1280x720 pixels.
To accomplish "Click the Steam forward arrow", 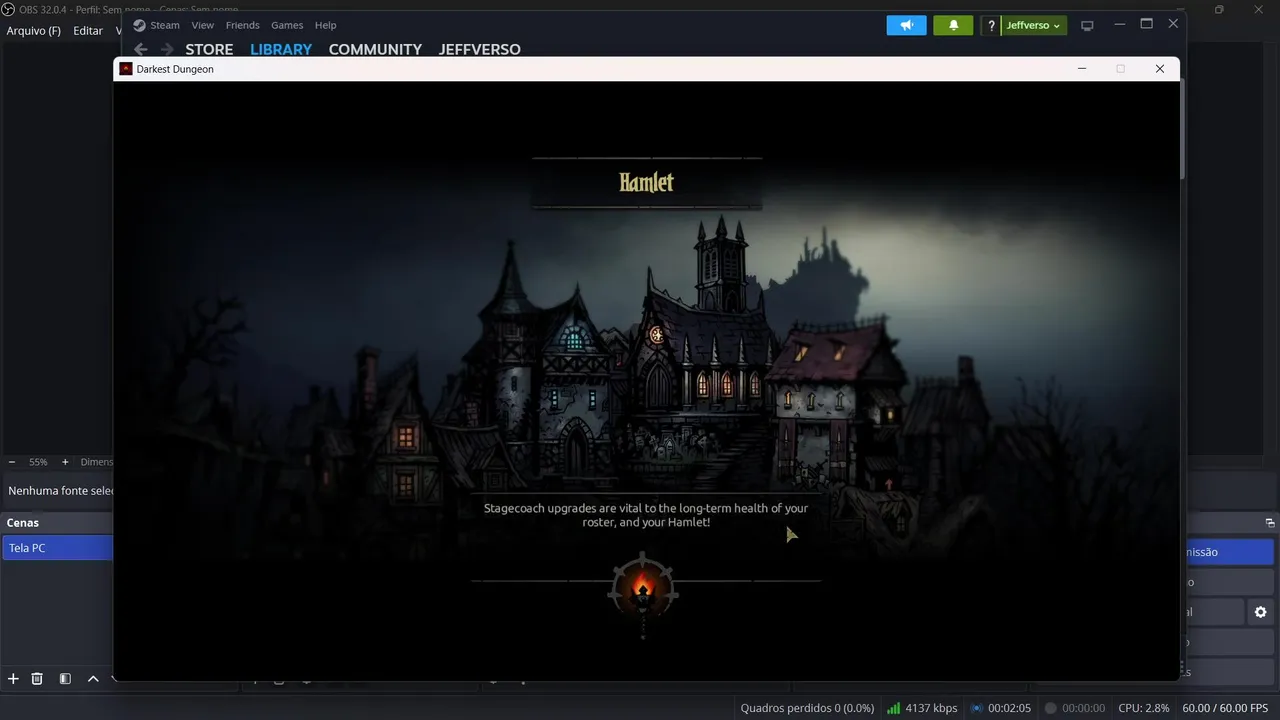I will [x=167, y=49].
